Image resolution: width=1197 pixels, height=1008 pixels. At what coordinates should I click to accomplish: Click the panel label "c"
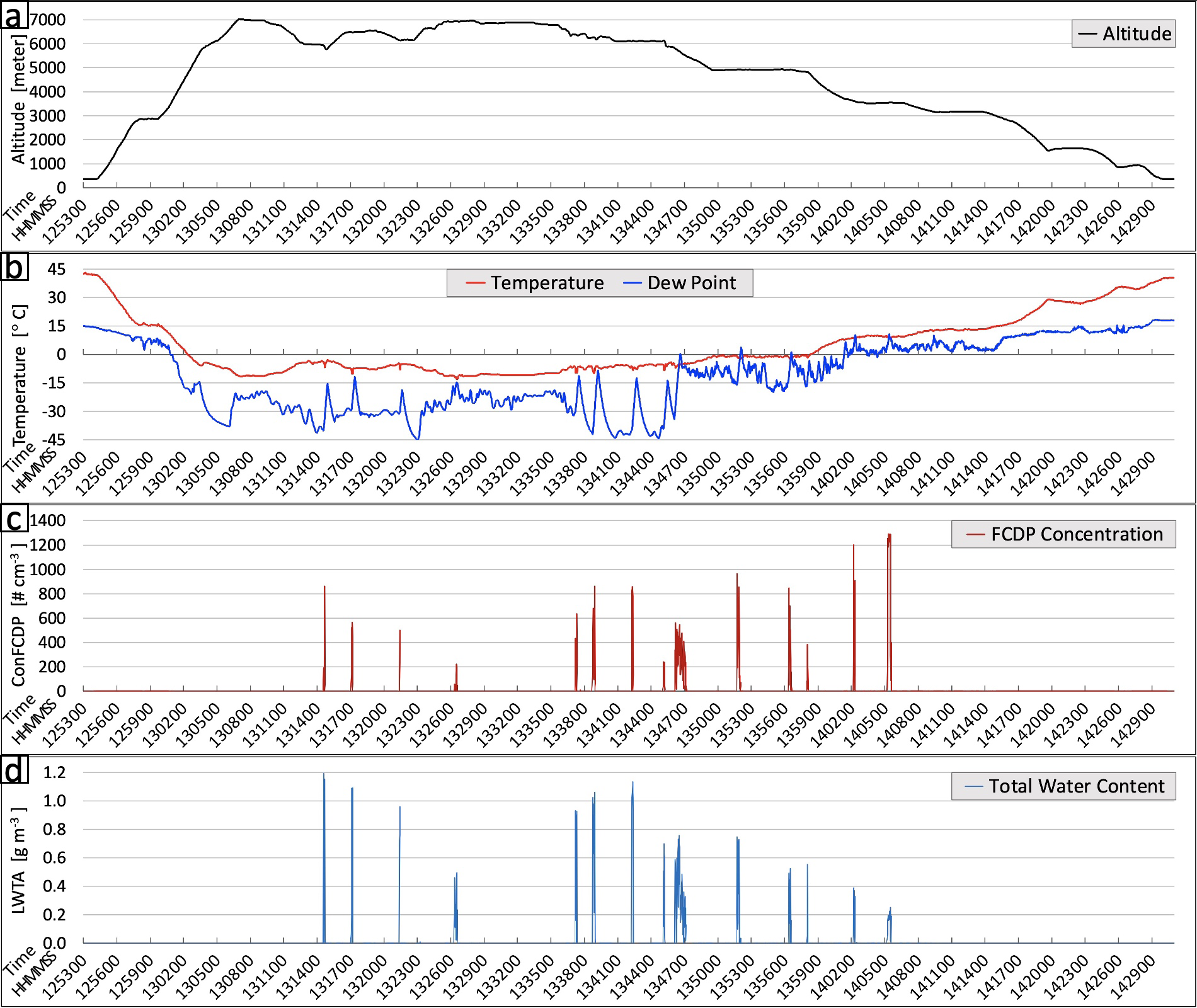pyautogui.click(x=14, y=519)
